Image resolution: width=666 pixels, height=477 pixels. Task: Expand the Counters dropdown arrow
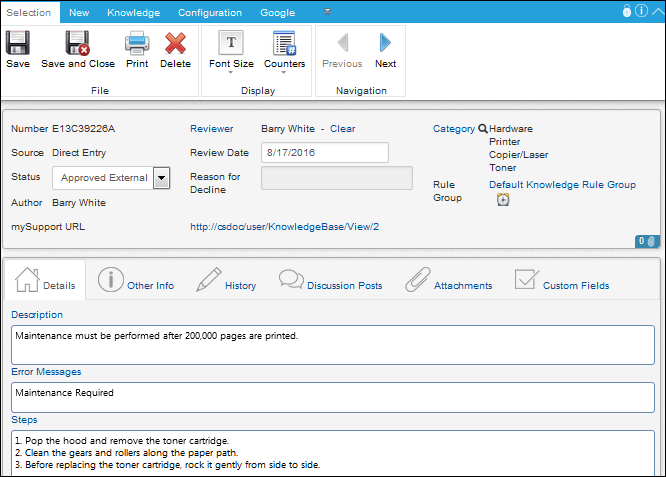[x=284, y=73]
